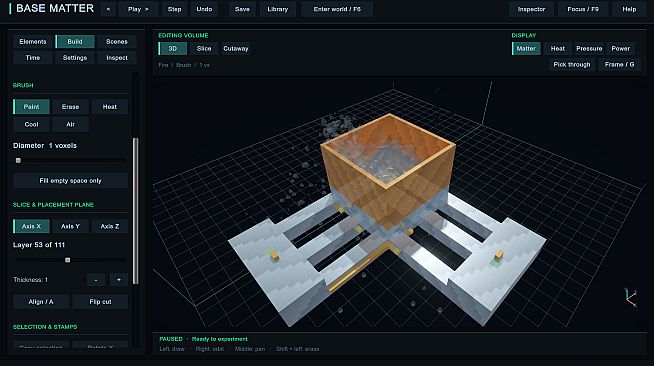Click Align / A button

point(41,301)
